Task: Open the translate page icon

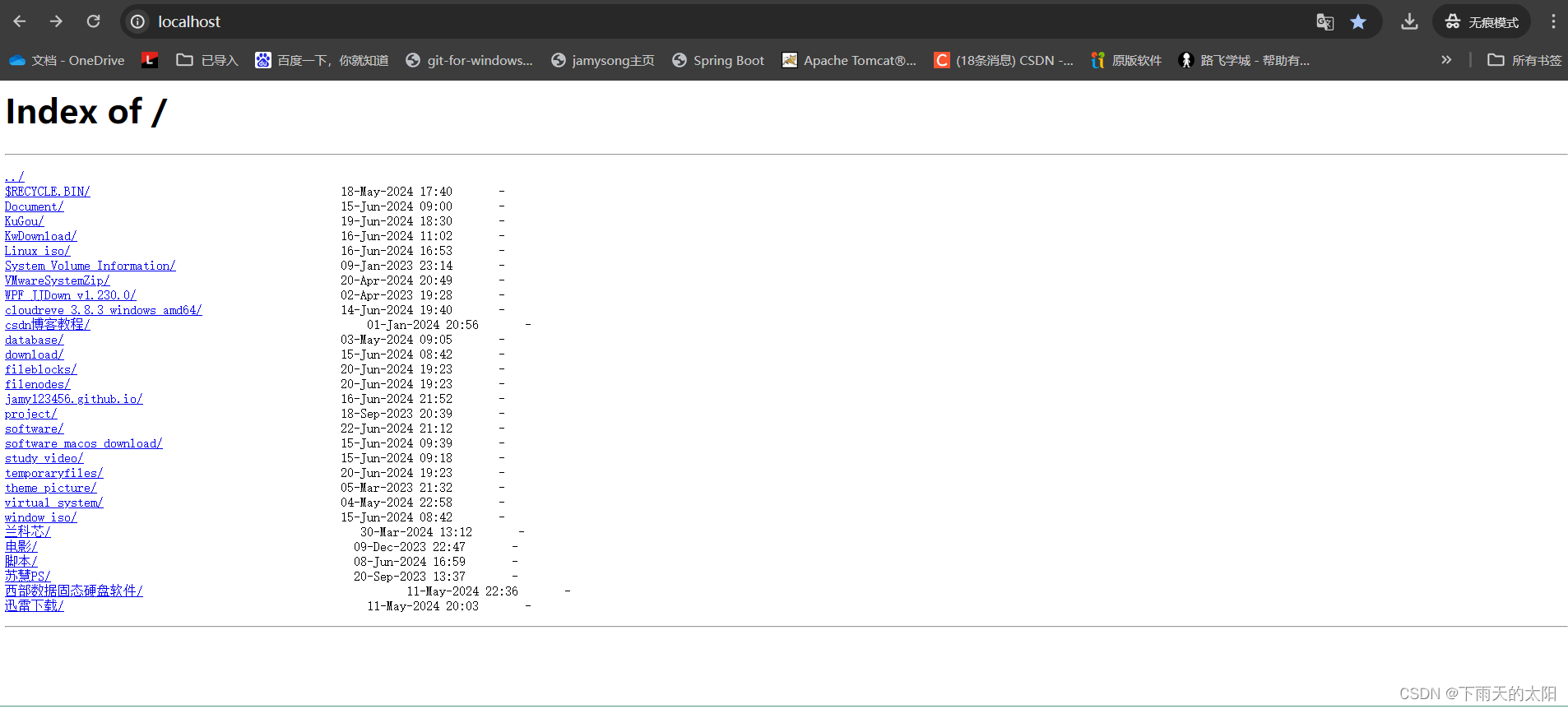Action: pyautogui.click(x=1324, y=21)
